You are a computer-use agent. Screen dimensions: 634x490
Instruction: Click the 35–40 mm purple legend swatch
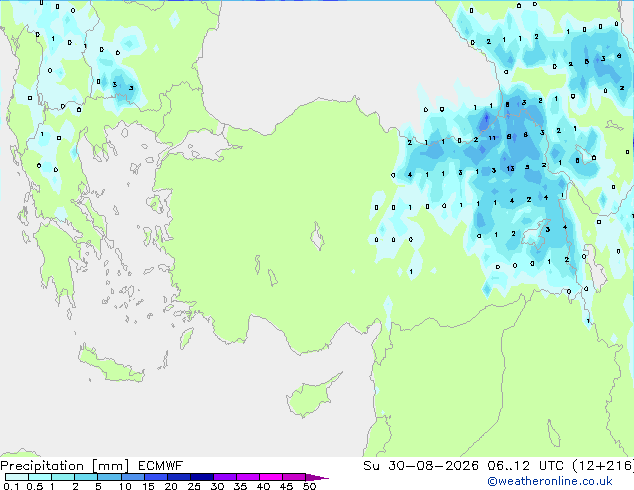click(248, 477)
